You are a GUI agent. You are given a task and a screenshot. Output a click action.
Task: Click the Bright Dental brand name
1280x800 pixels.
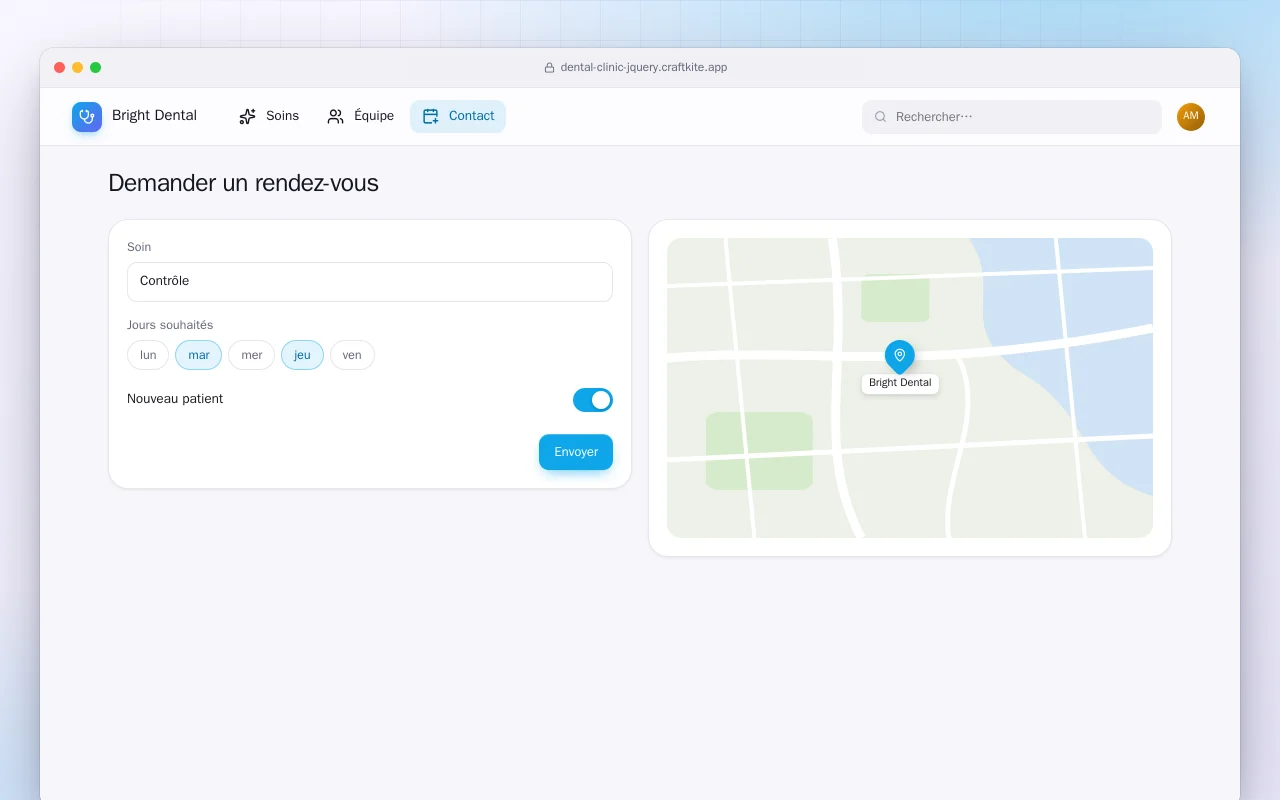[154, 116]
